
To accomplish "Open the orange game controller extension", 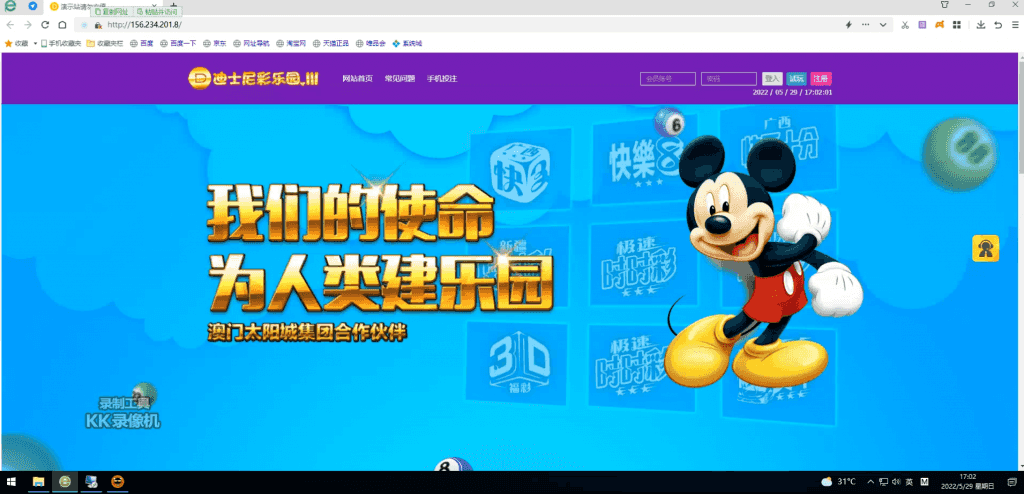I will click(x=939, y=25).
